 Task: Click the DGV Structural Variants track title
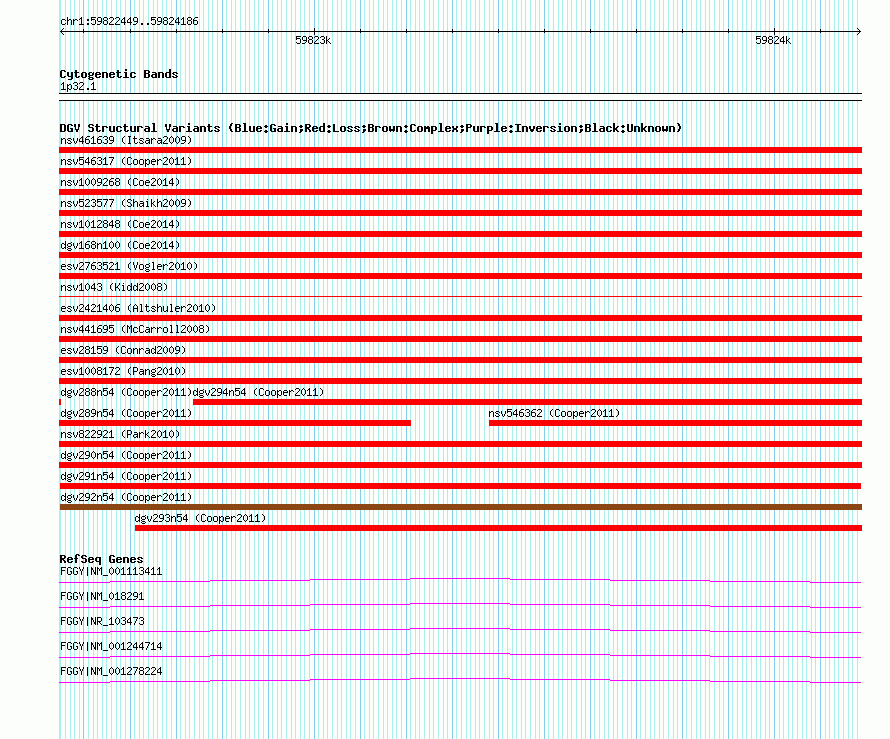click(371, 128)
